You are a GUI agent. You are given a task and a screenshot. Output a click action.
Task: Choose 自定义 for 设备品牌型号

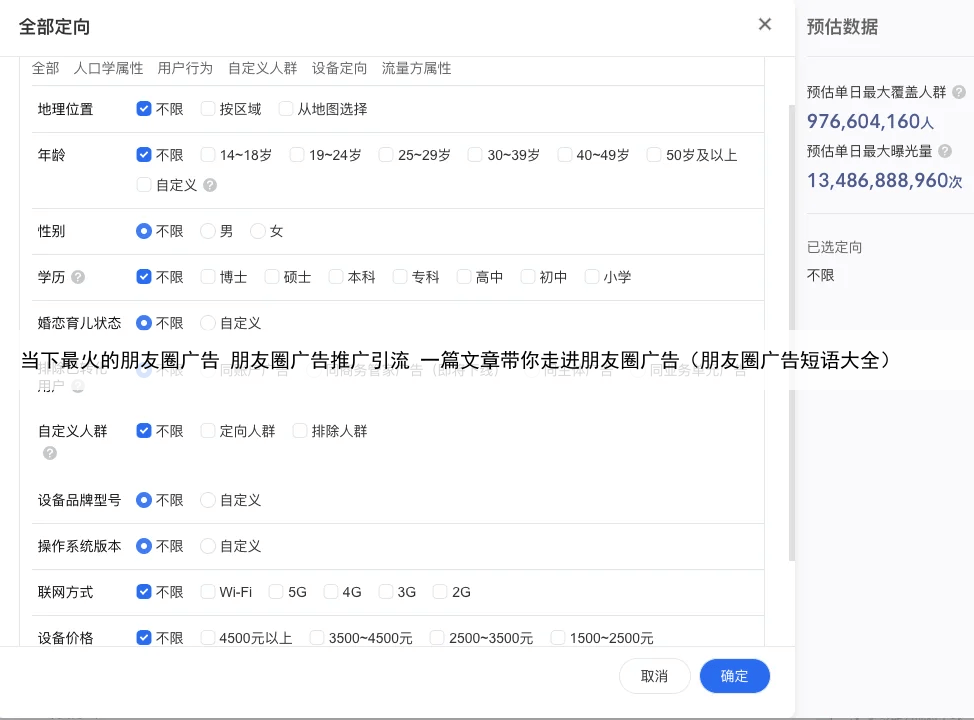[x=208, y=500]
